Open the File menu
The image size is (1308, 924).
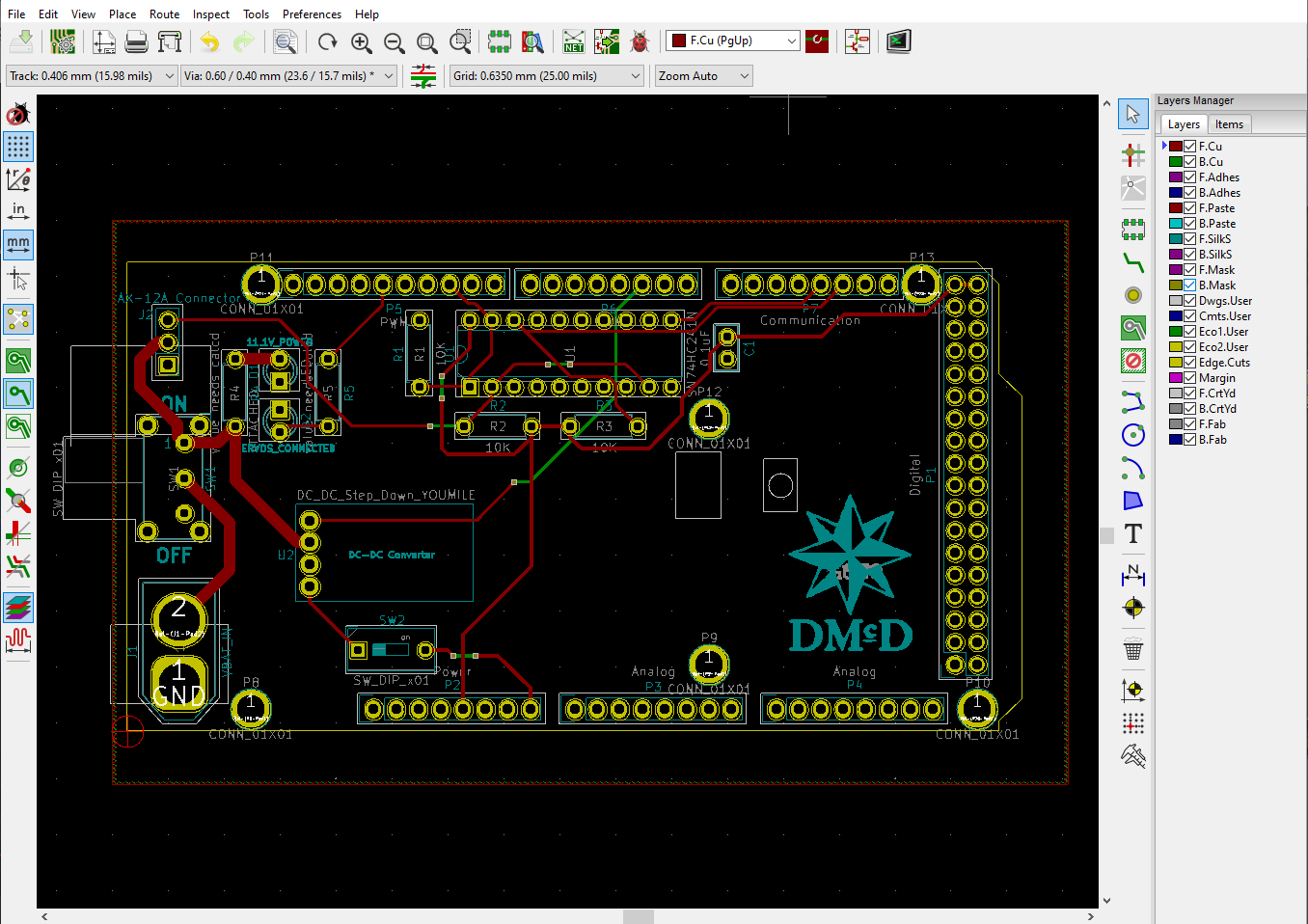click(16, 14)
